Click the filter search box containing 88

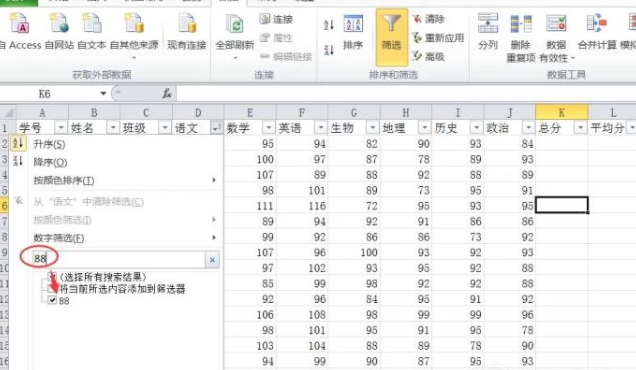click(119, 259)
